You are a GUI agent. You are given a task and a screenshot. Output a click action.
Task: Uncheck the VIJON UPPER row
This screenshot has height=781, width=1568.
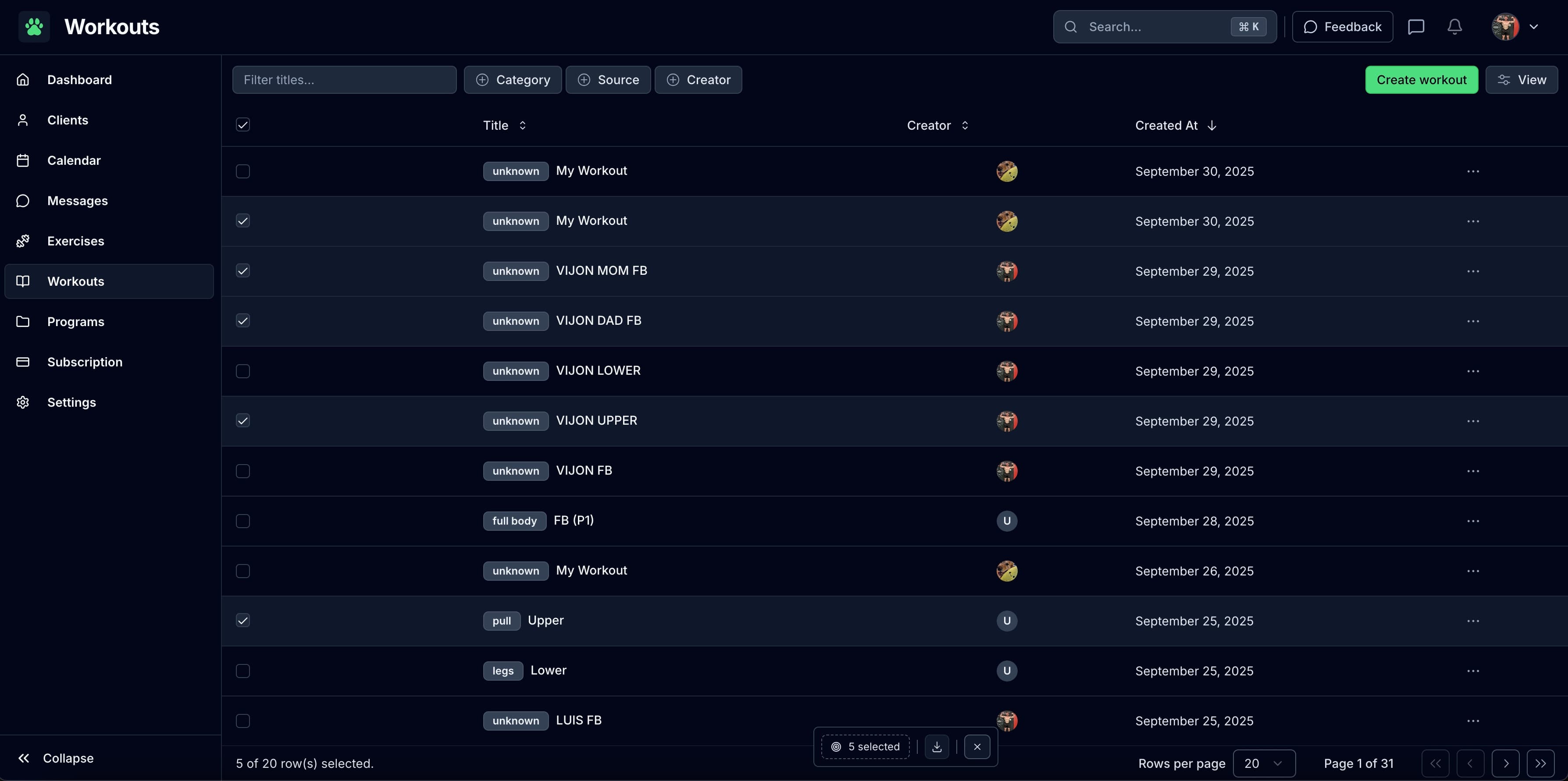pyautogui.click(x=242, y=420)
